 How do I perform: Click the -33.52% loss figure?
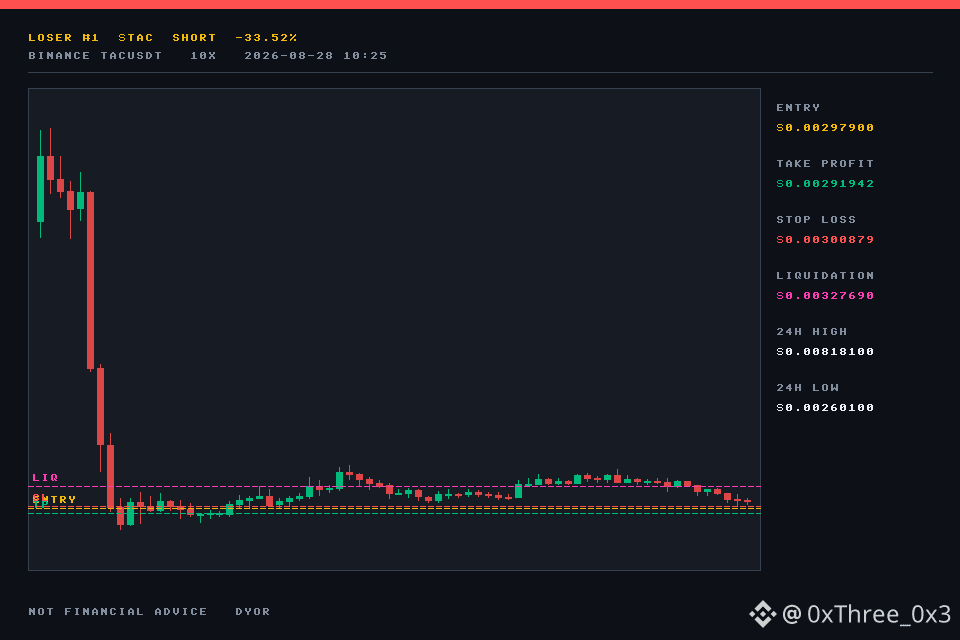coord(266,38)
